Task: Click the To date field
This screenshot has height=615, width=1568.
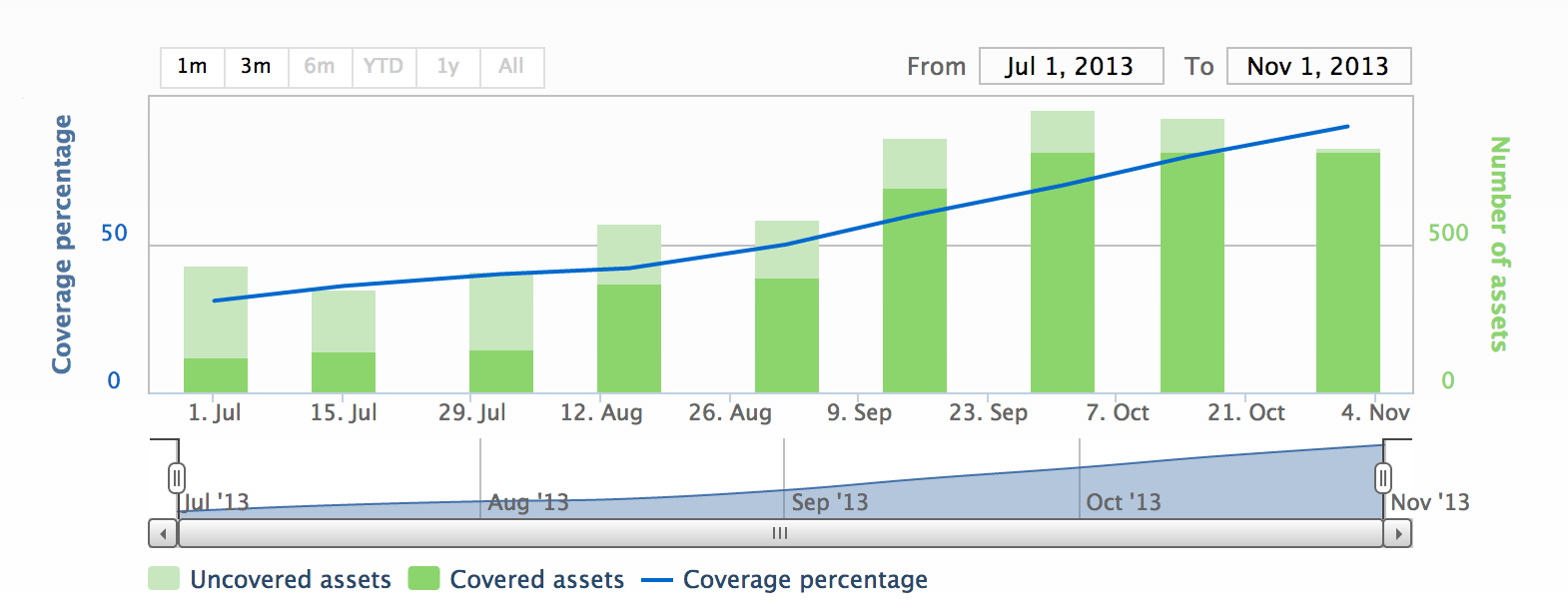Action: [1318, 67]
